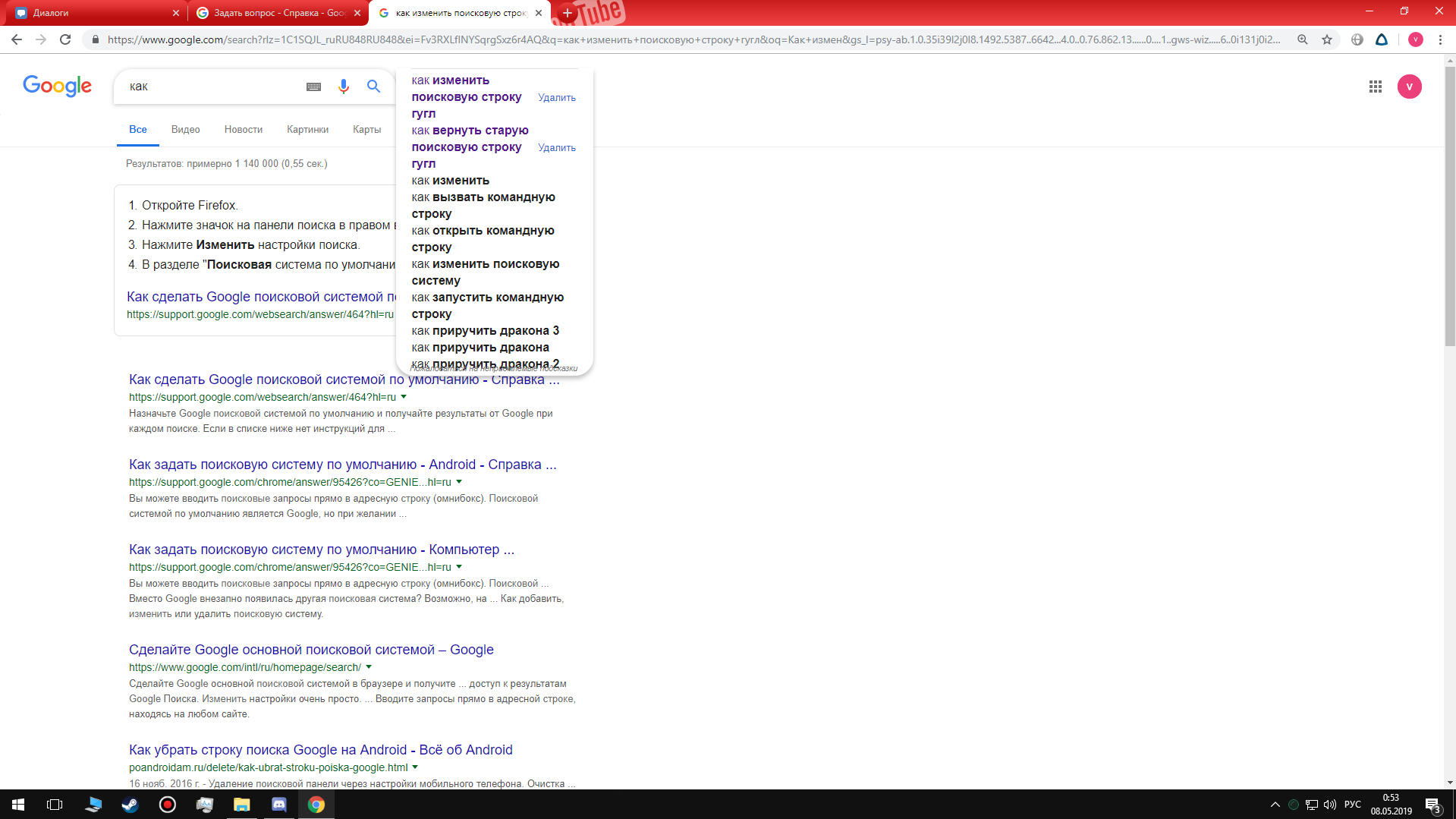Viewport: 1456px width, 819px height.
Task: Choose suggestion 'как запустить командную строку'
Action: 488,306
